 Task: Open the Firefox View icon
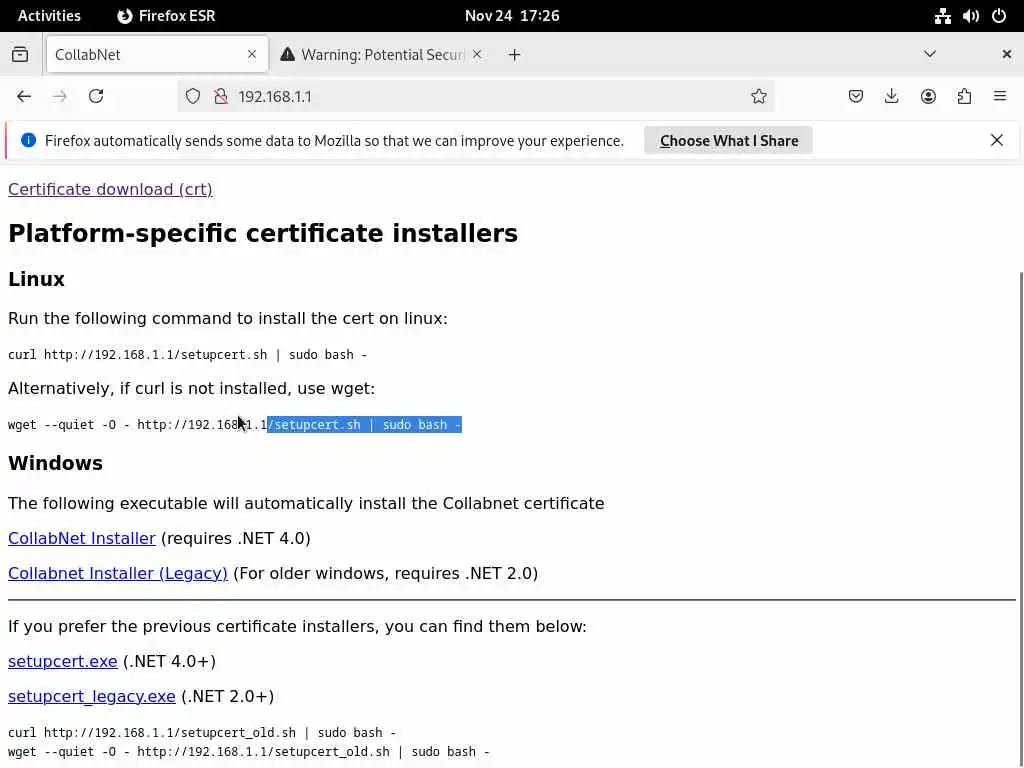coord(20,54)
